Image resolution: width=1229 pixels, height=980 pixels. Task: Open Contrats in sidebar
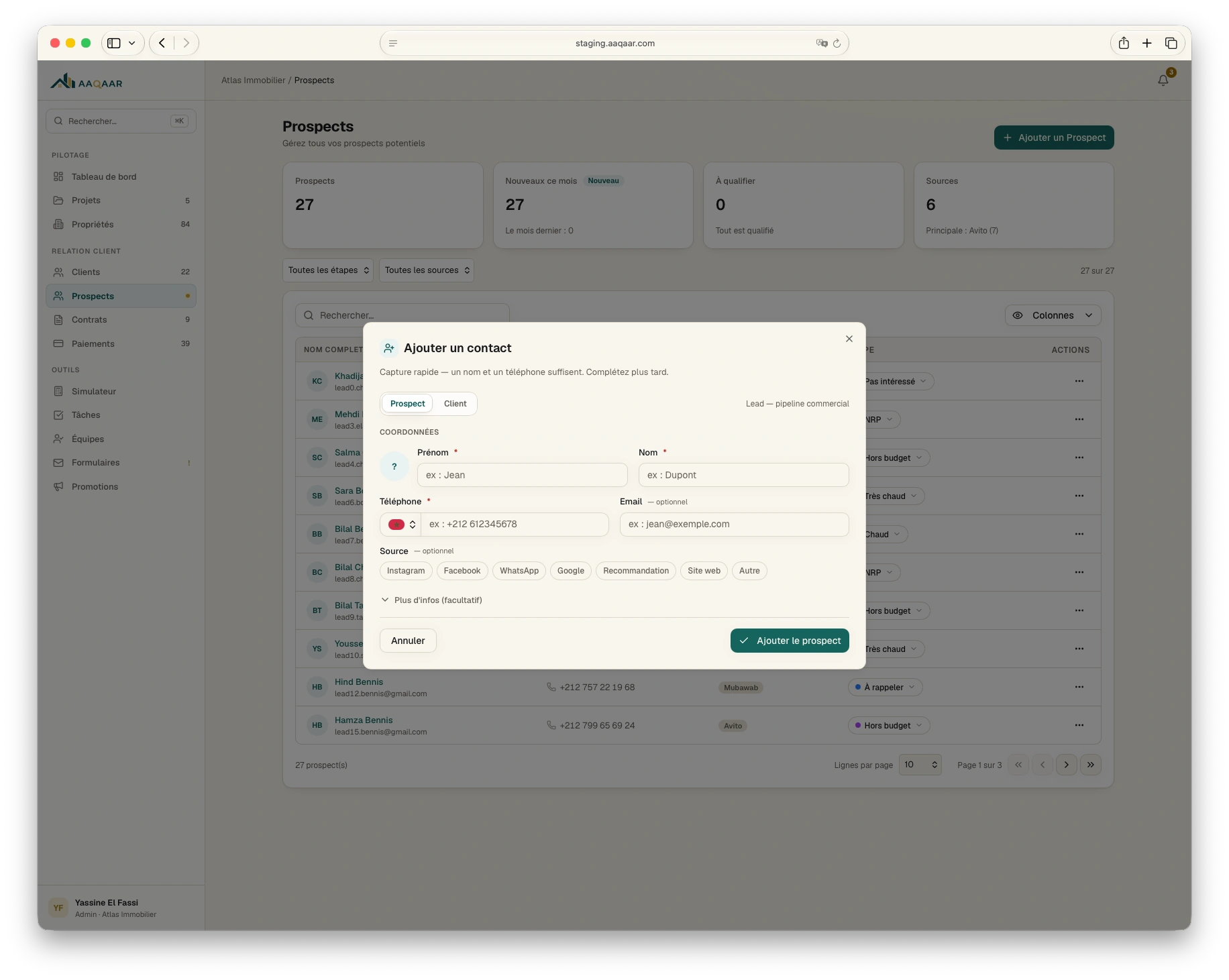click(x=121, y=320)
